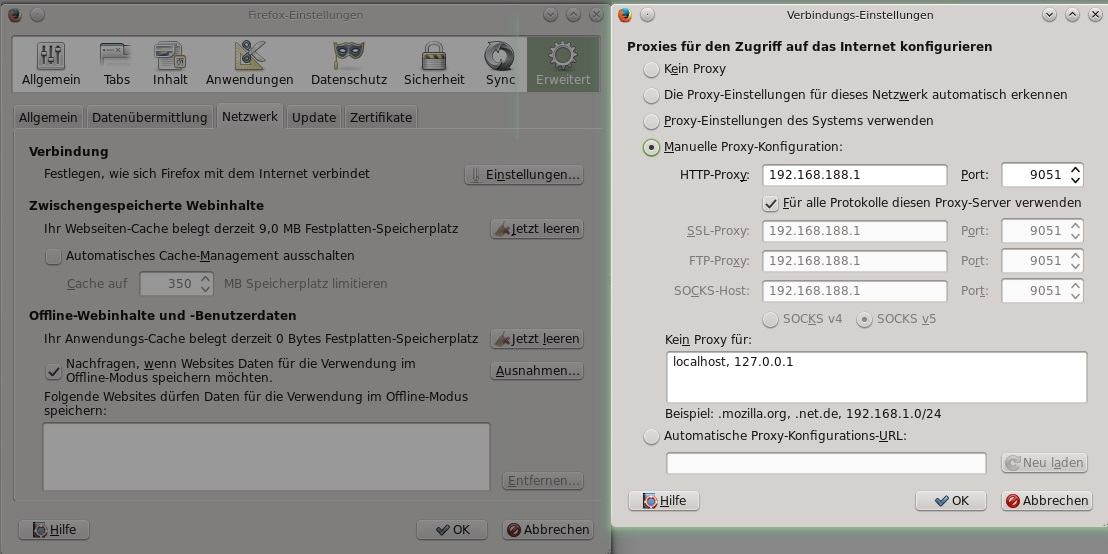Click FTP-Proxy port stepper arrows
This screenshot has width=1108, height=554.
pyautogui.click(x=1075, y=261)
